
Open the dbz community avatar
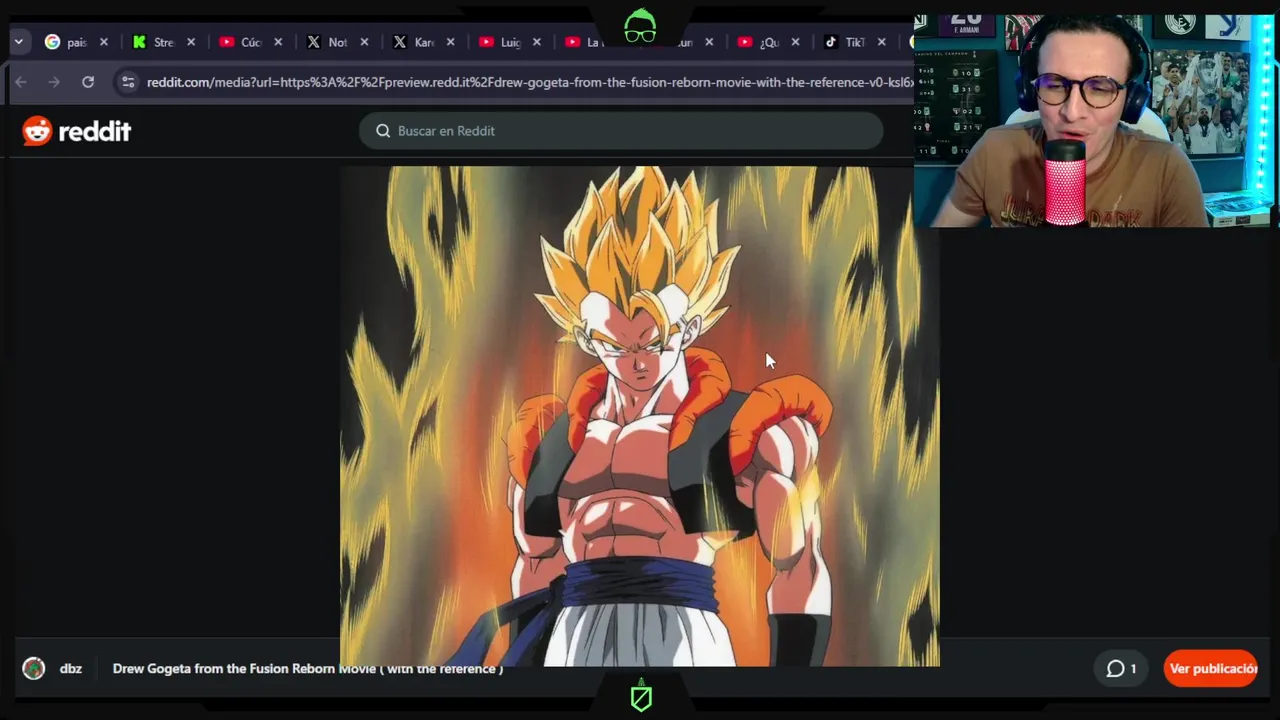click(x=34, y=669)
